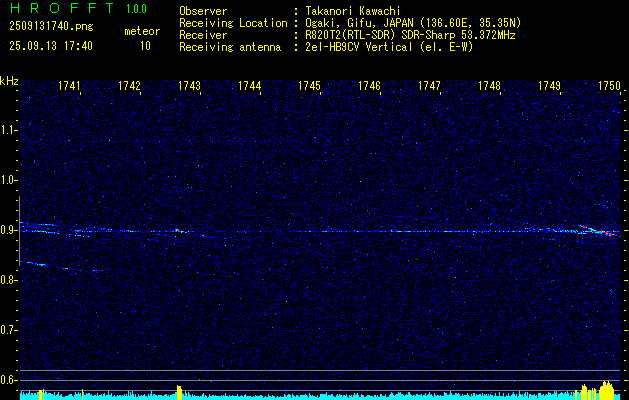629x400 pixels.
Task: Click the vertical gray frequency range bar at left
Action: pyautogui.click(x=19, y=231)
